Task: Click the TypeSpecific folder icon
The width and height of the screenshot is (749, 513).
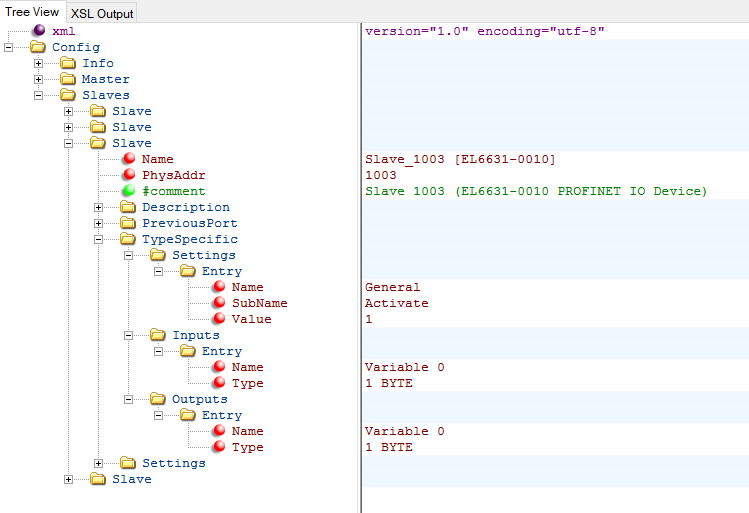Action: click(128, 239)
